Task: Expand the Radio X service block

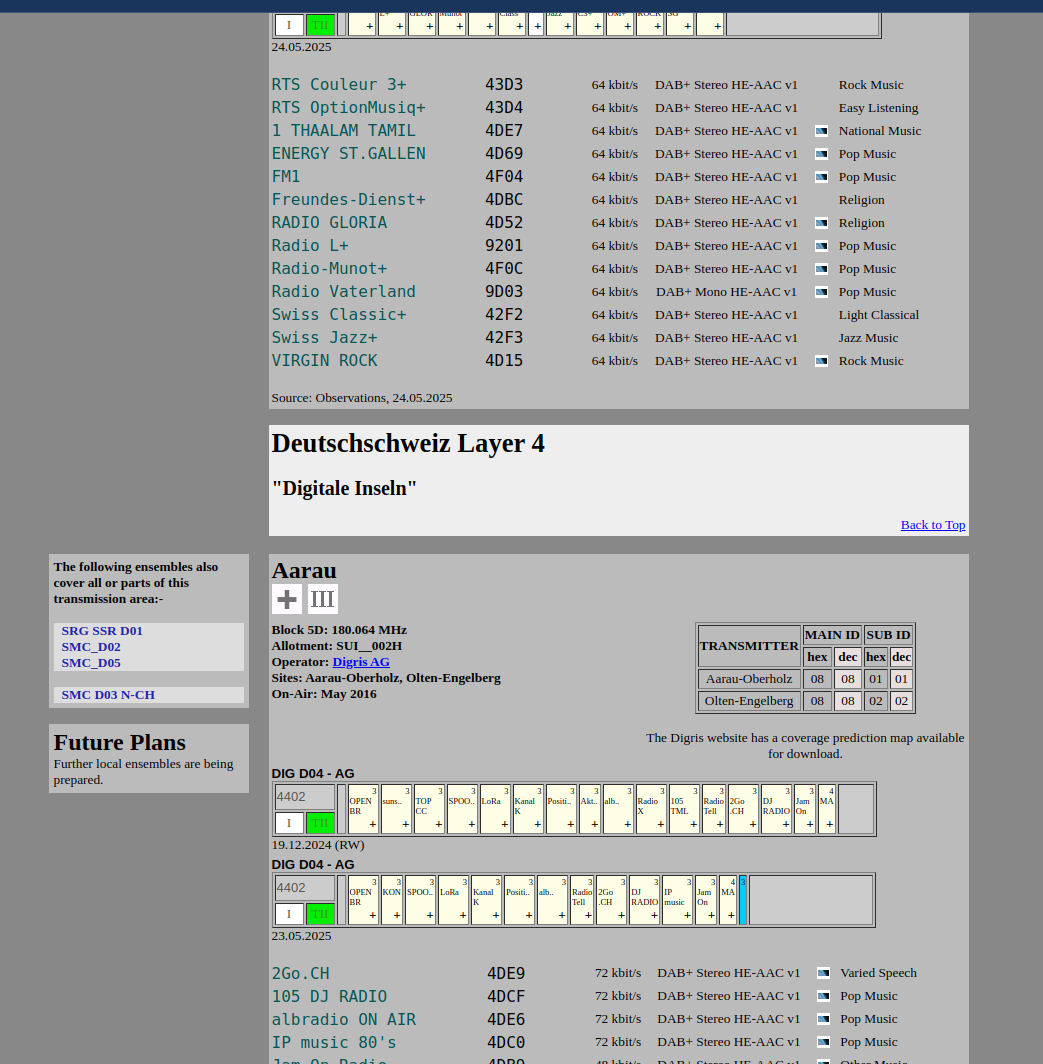Action: tap(651, 809)
